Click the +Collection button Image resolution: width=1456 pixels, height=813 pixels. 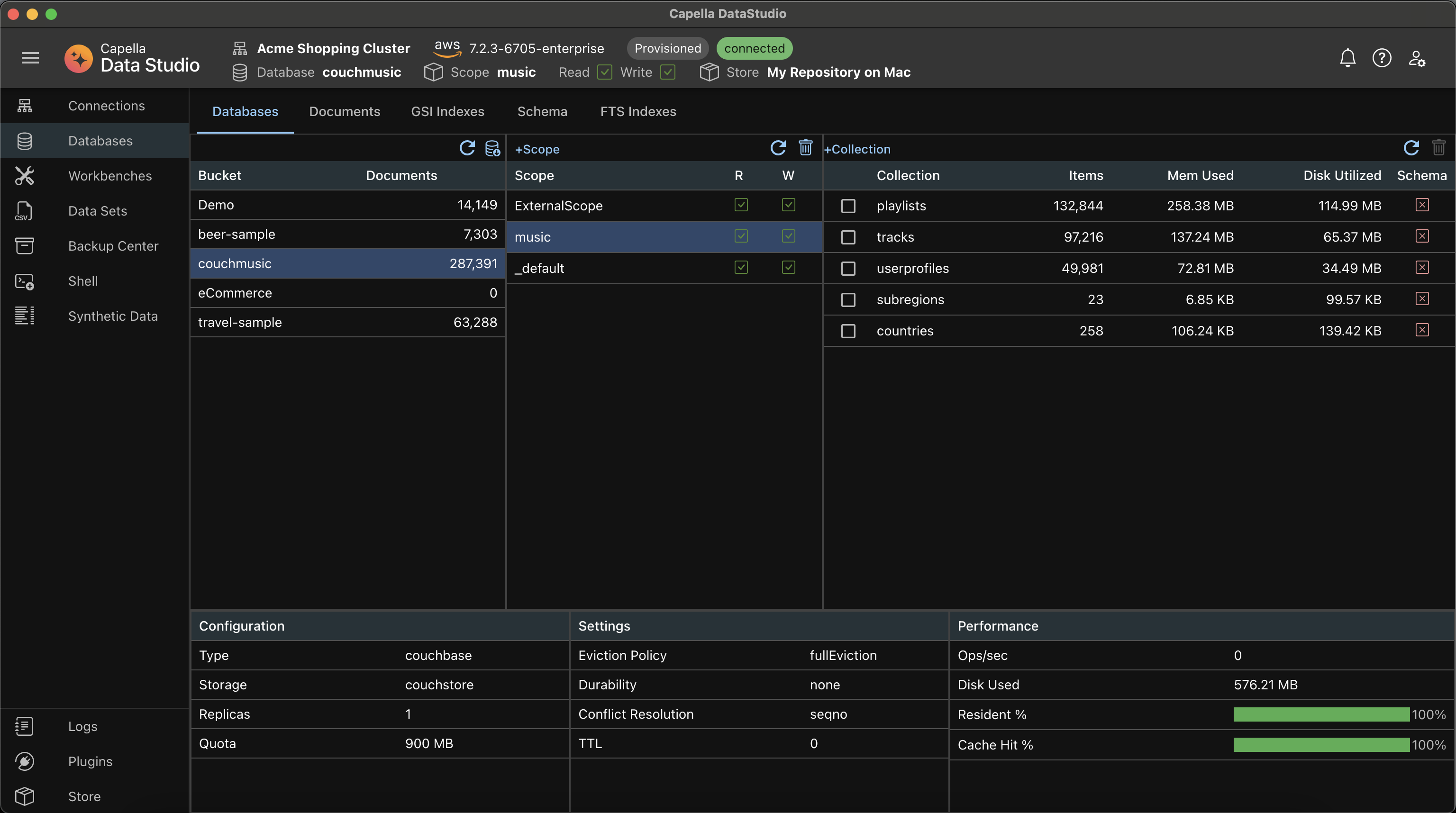[x=857, y=149]
